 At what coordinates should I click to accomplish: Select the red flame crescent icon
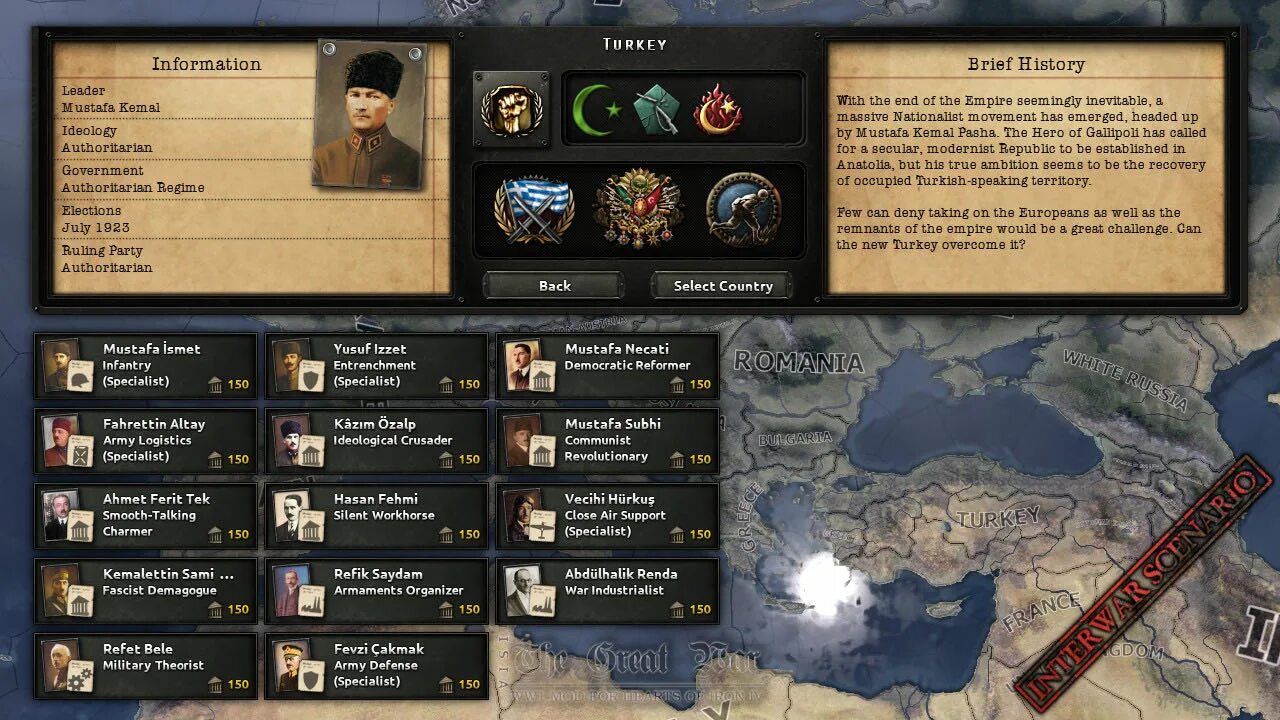pos(718,109)
